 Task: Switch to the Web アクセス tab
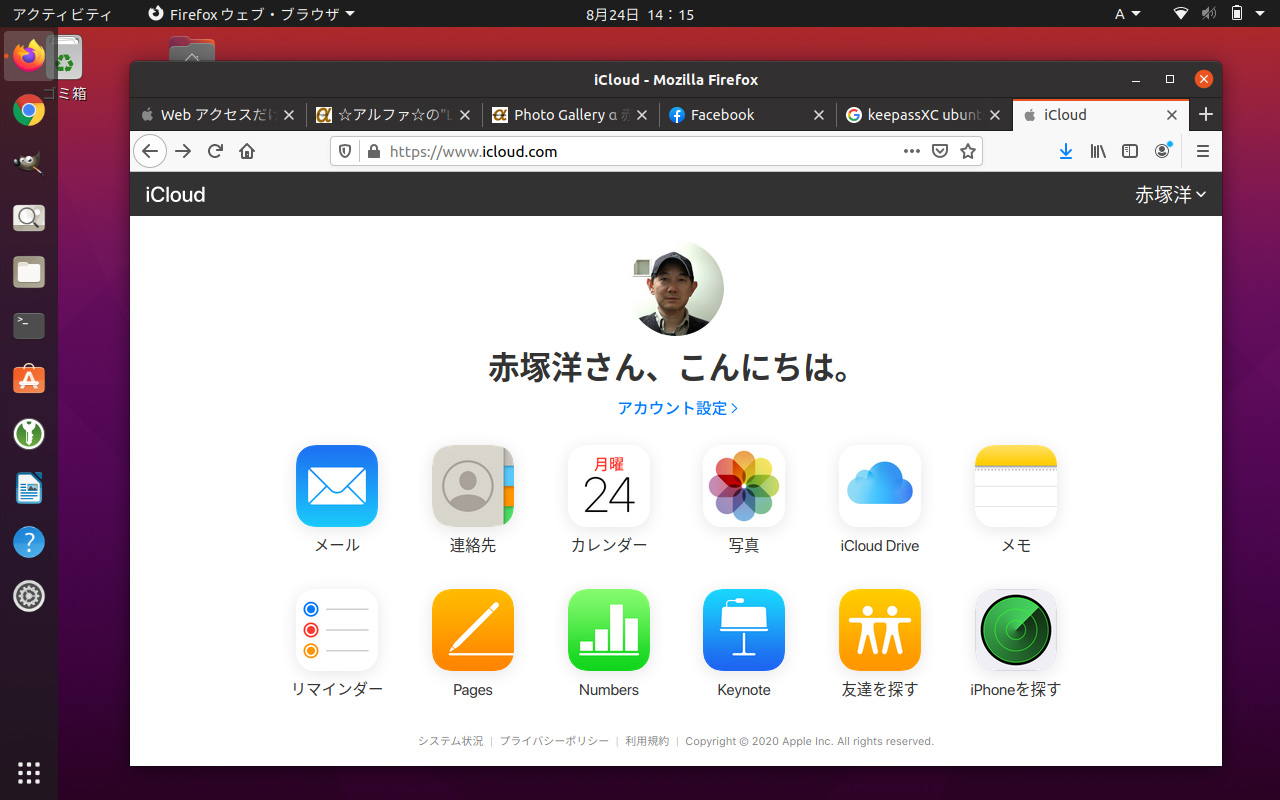(218, 115)
